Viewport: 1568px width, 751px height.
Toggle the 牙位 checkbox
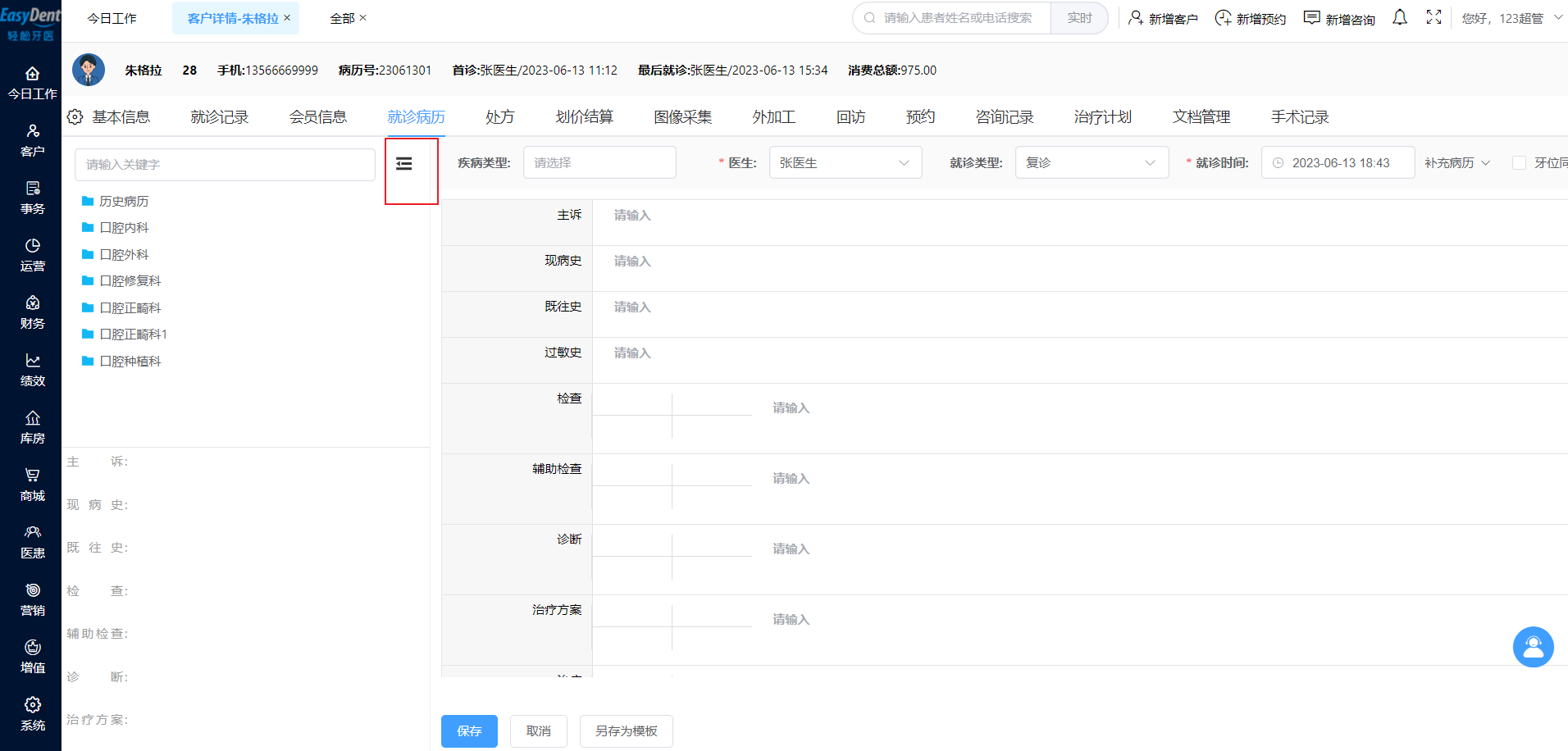coord(1519,163)
